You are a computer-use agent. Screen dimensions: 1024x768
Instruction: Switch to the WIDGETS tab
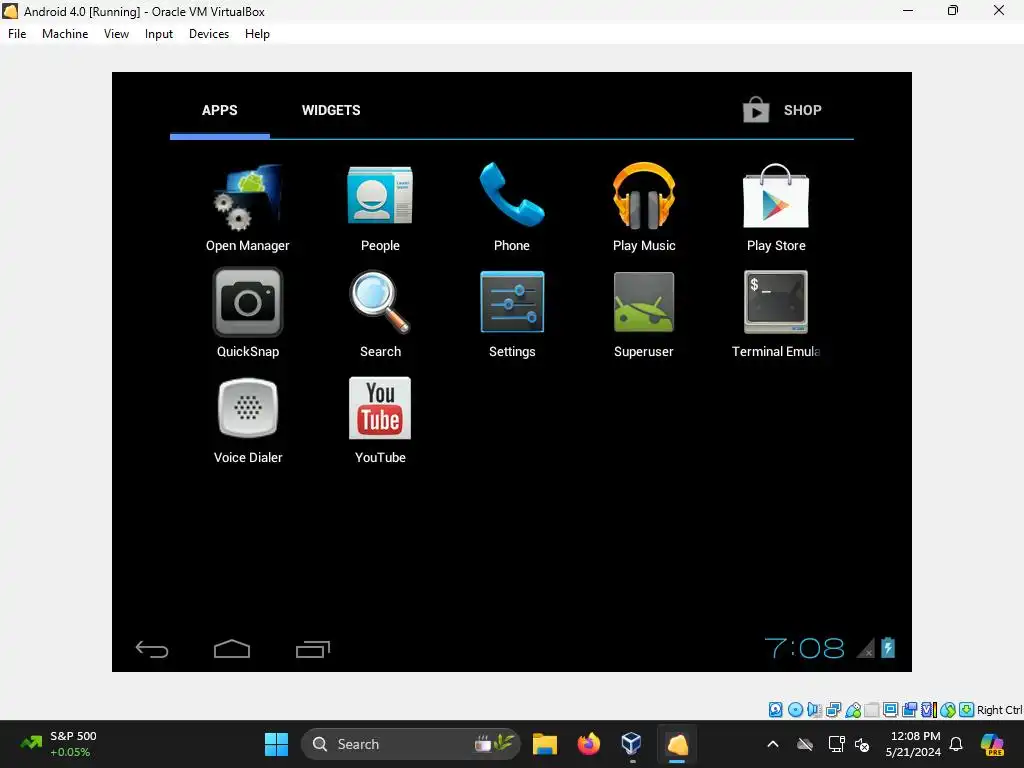(x=331, y=110)
